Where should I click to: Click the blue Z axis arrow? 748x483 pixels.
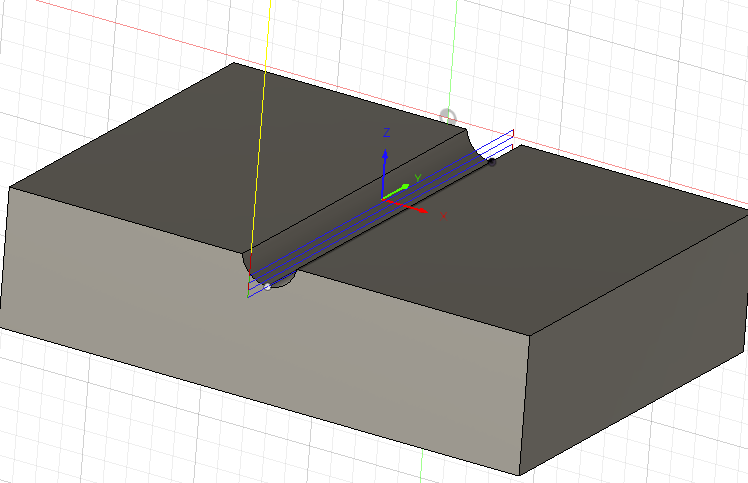[x=384, y=172]
